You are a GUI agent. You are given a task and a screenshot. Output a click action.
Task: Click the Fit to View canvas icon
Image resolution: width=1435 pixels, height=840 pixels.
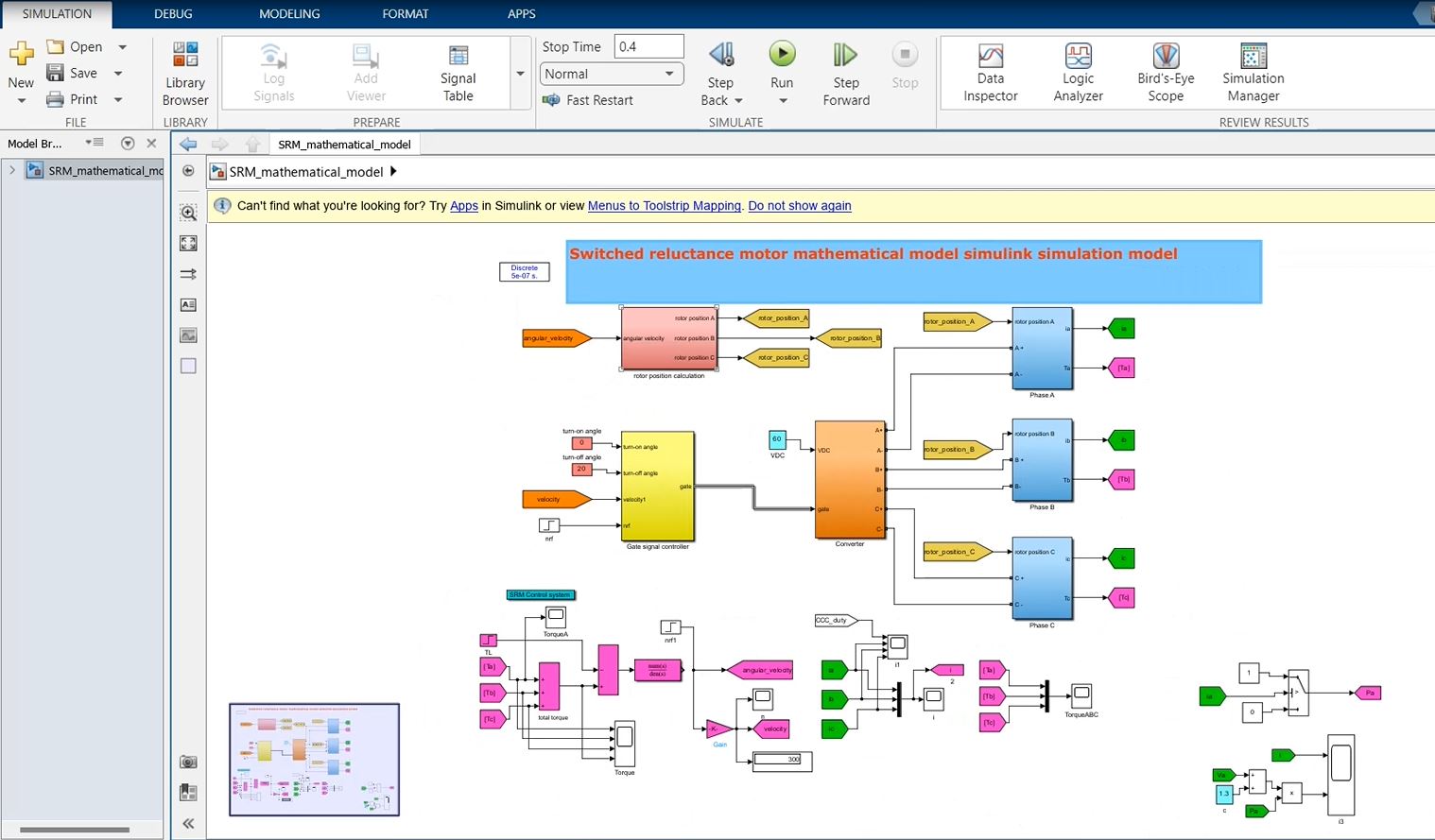point(188,243)
